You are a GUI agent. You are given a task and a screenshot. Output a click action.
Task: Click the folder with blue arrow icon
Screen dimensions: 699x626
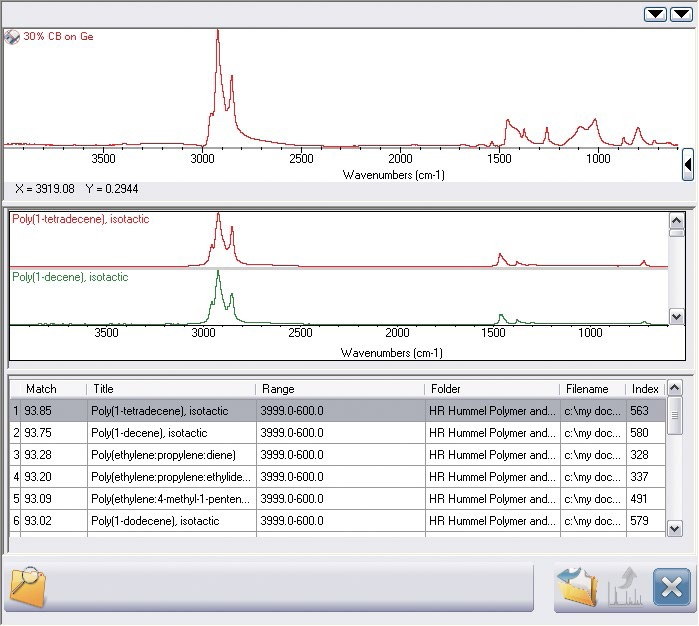point(578,587)
